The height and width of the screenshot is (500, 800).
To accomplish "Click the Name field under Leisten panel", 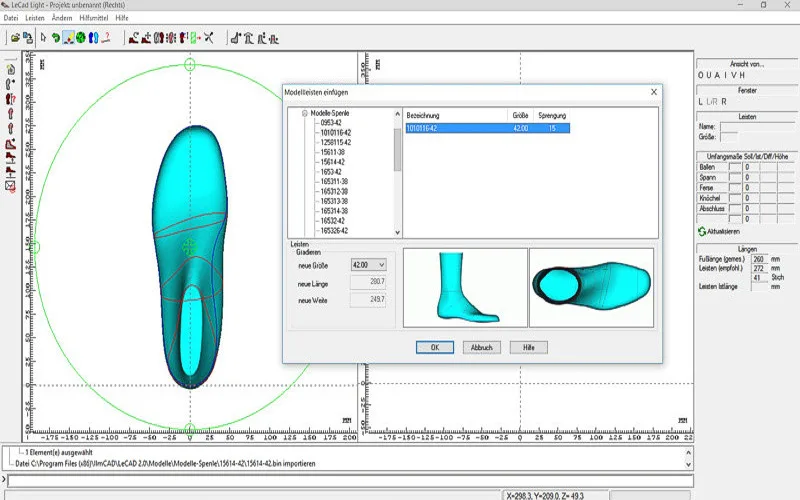I will click(x=757, y=126).
